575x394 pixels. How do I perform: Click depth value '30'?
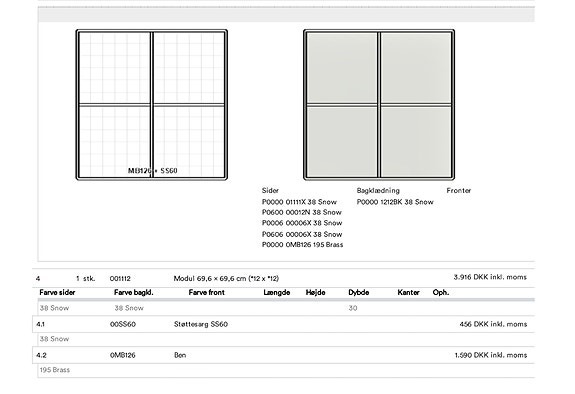353,308
